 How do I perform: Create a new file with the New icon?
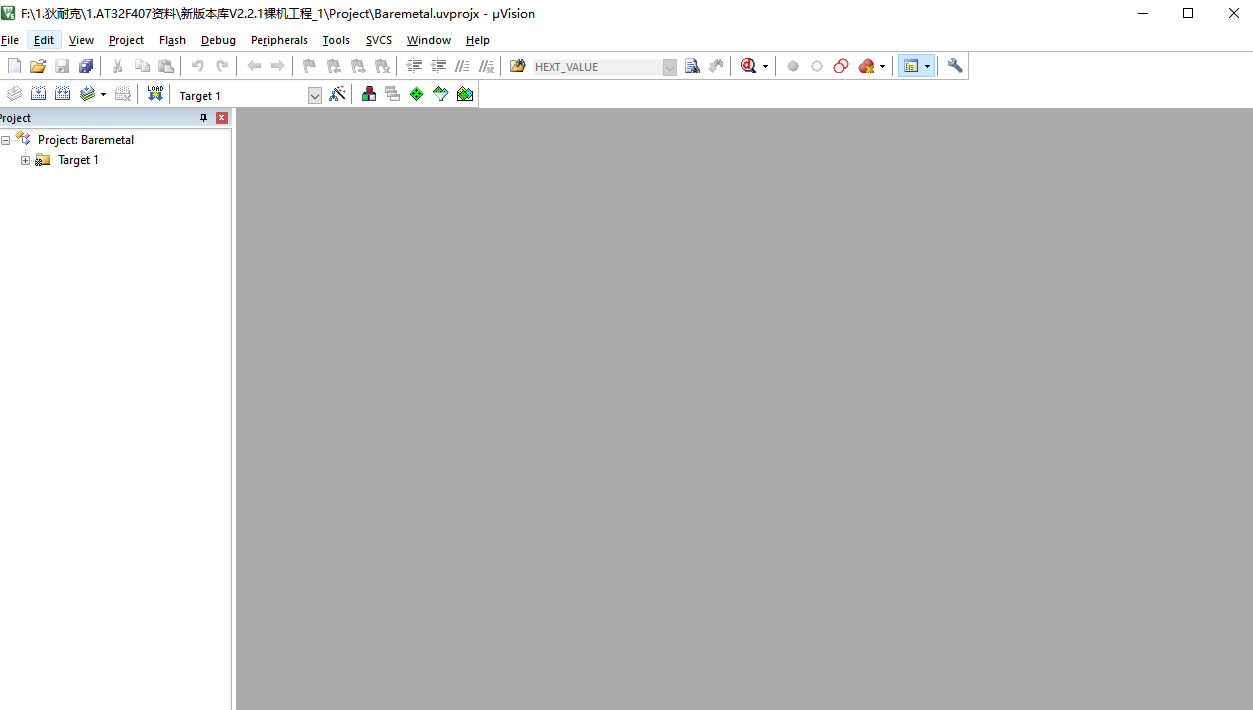[14, 66]
